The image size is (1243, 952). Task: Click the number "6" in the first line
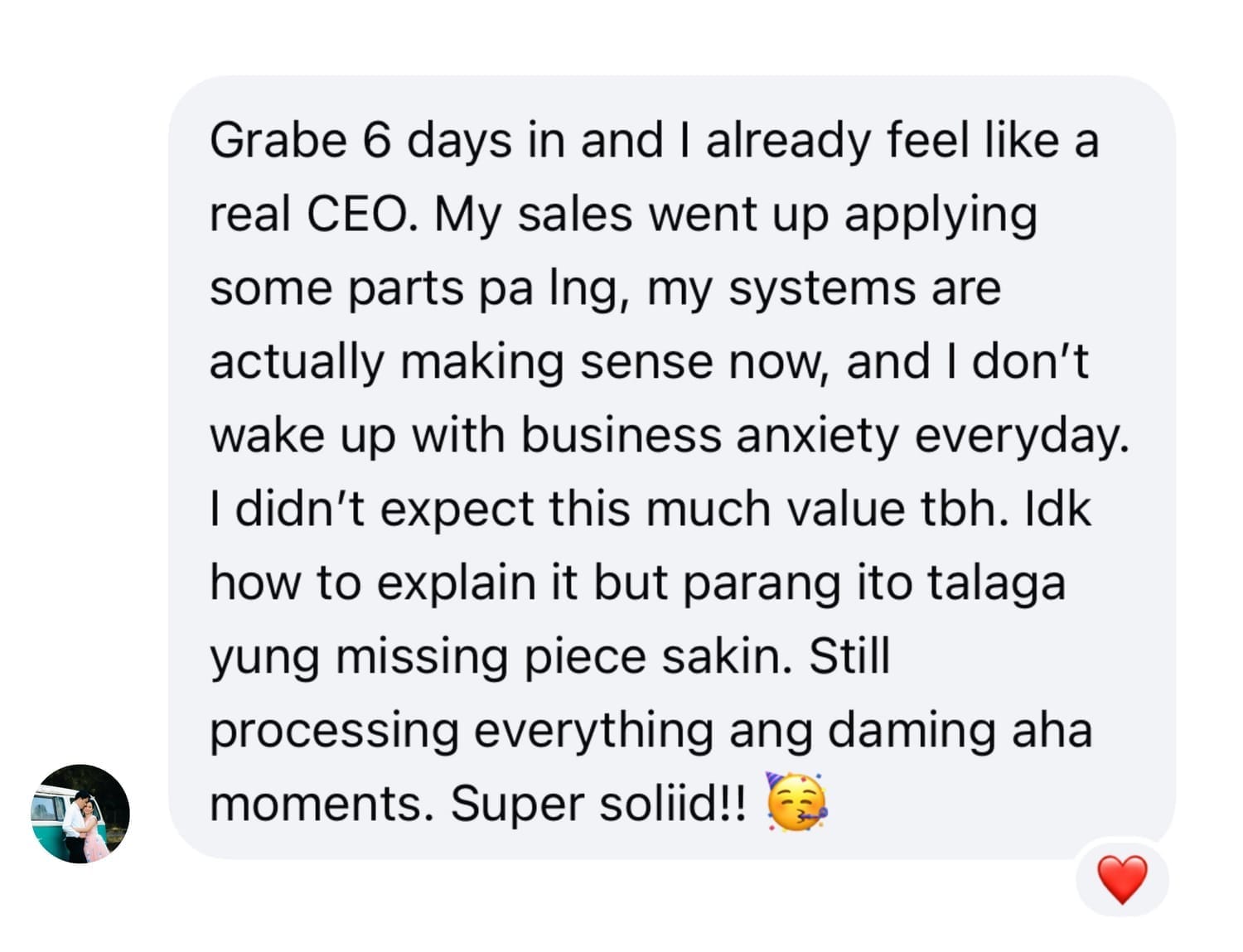click(376, 140)
